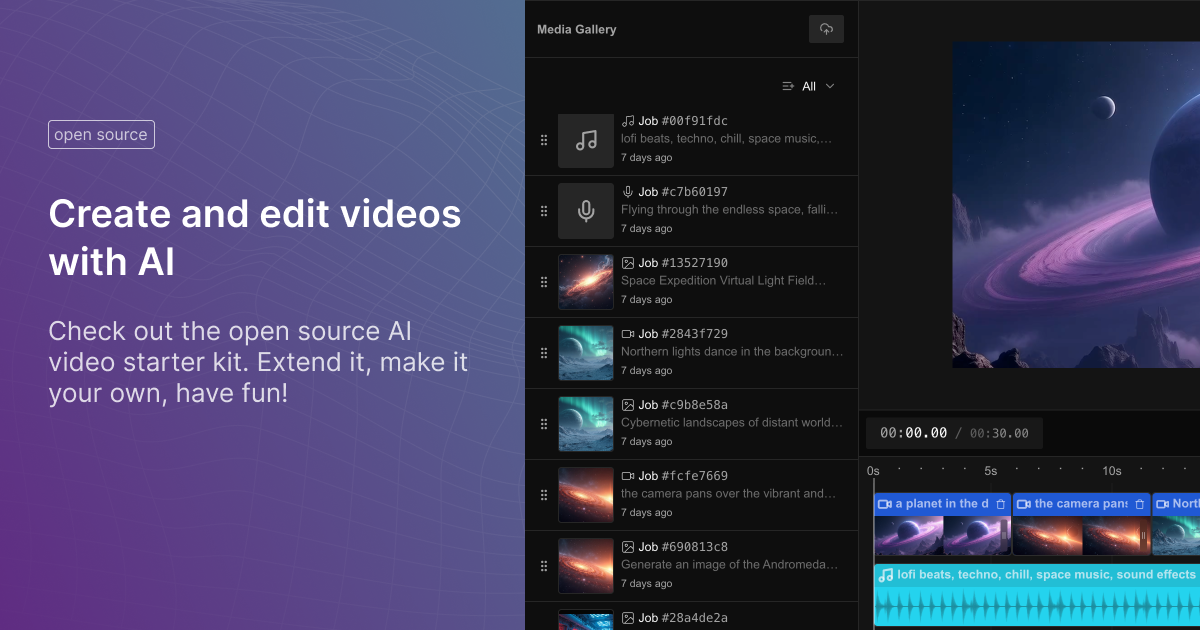Screen dimensions: 1200x630
Task: Upload media using the cloud upload icon
Action: tap(826, 29)
